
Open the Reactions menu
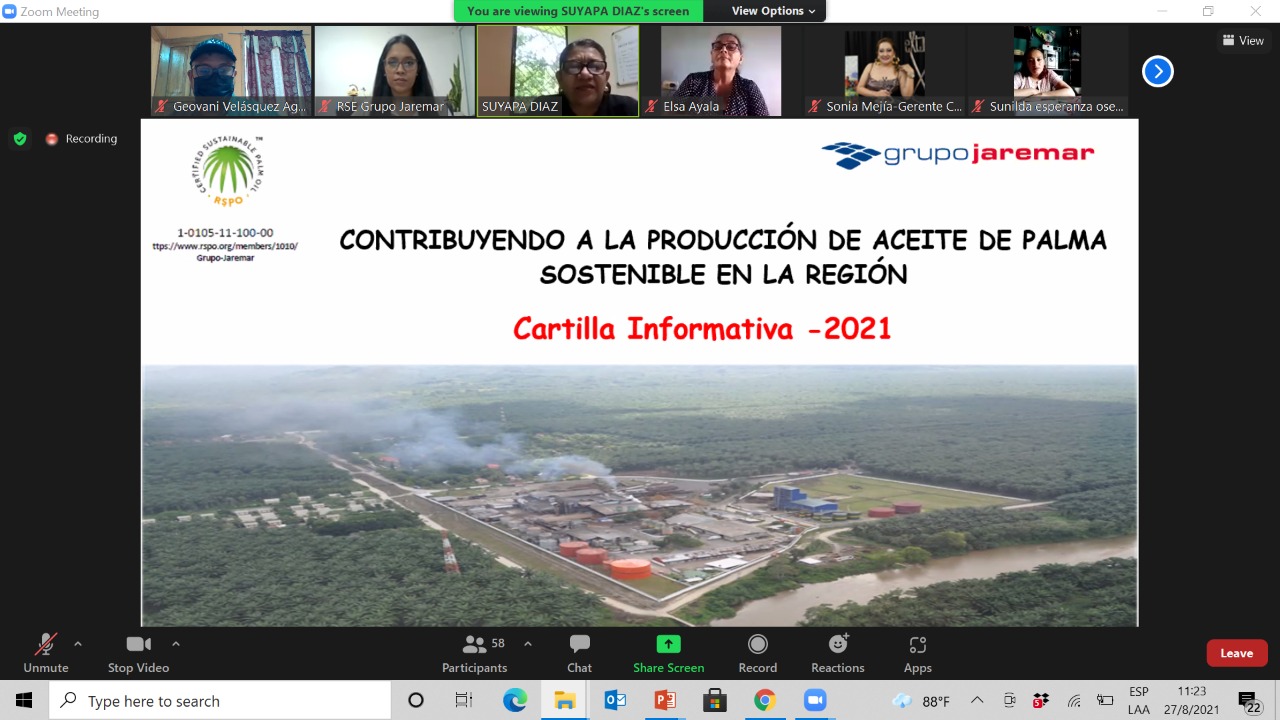(837, 653)
